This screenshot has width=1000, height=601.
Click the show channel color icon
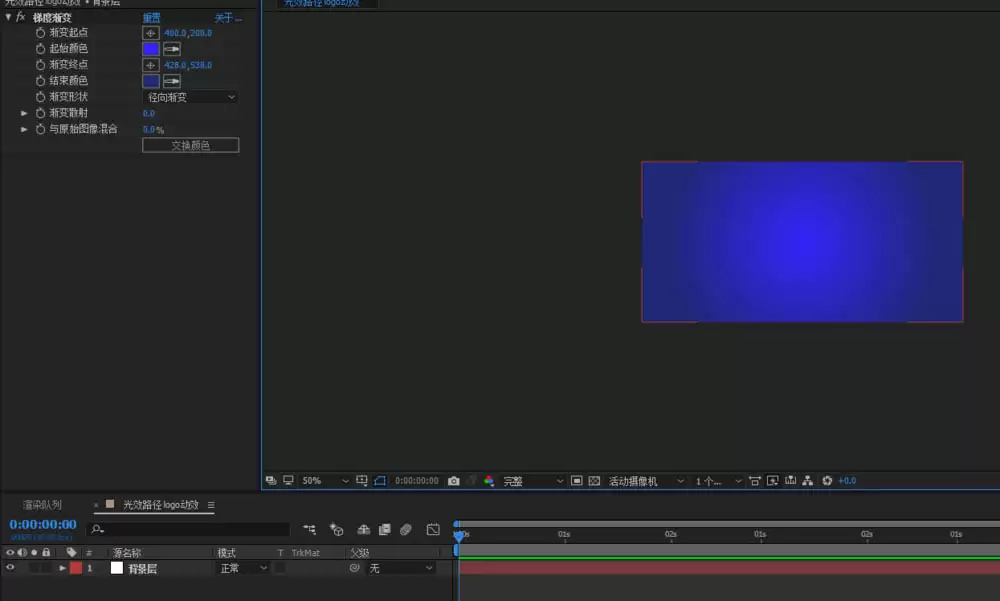point(489,481)
